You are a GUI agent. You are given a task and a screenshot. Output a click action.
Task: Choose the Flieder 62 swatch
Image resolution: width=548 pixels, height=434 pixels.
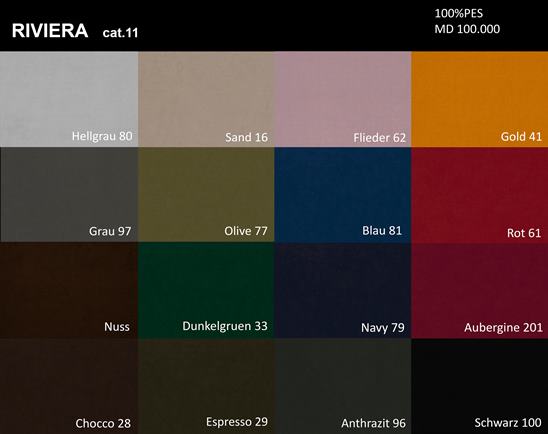pos(343,99)
